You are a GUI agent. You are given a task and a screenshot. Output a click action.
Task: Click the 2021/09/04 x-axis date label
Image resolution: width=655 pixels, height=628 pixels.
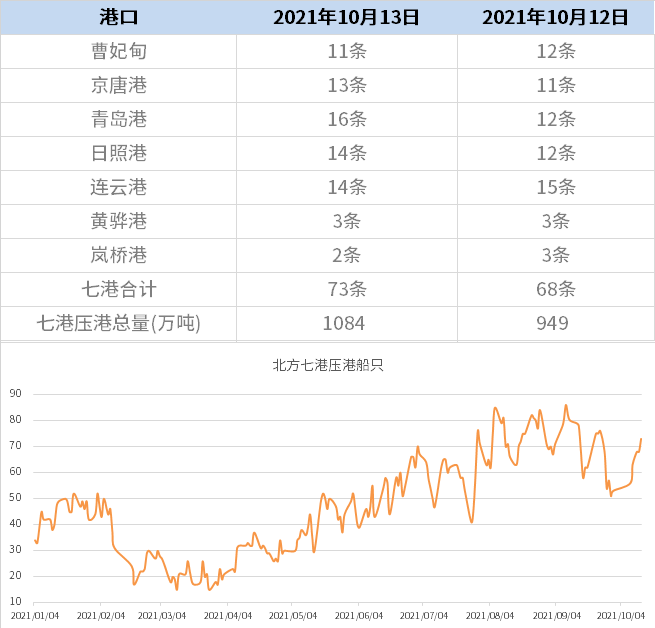tap(556, 616)
